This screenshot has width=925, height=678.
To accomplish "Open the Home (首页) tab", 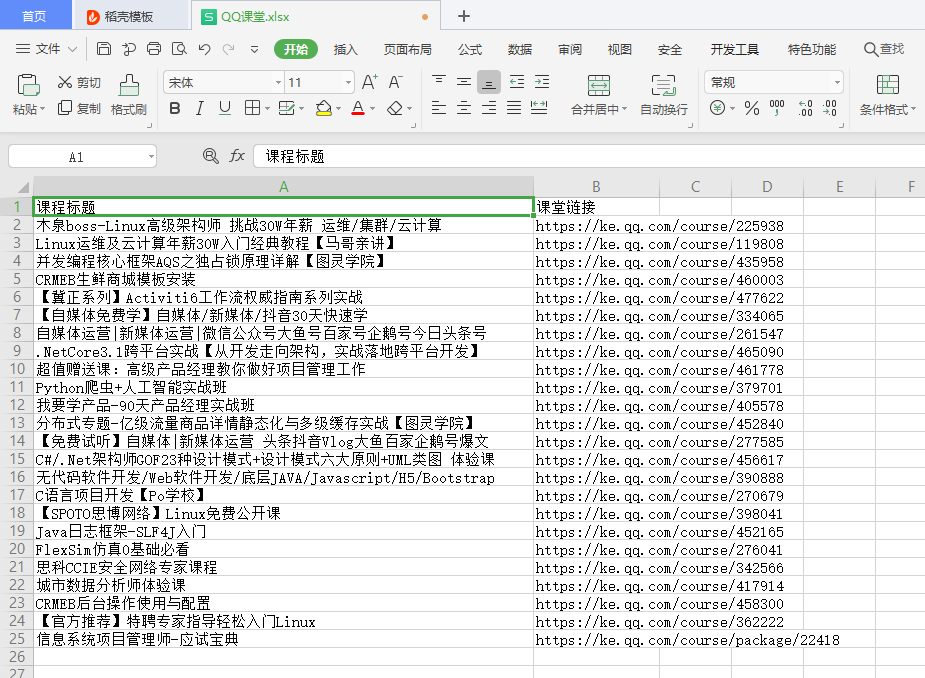I will [34, 16].
